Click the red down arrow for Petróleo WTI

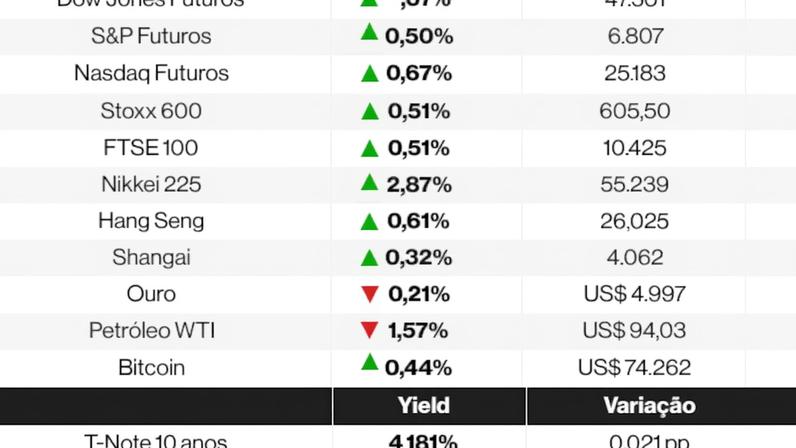tap(370, 330)
